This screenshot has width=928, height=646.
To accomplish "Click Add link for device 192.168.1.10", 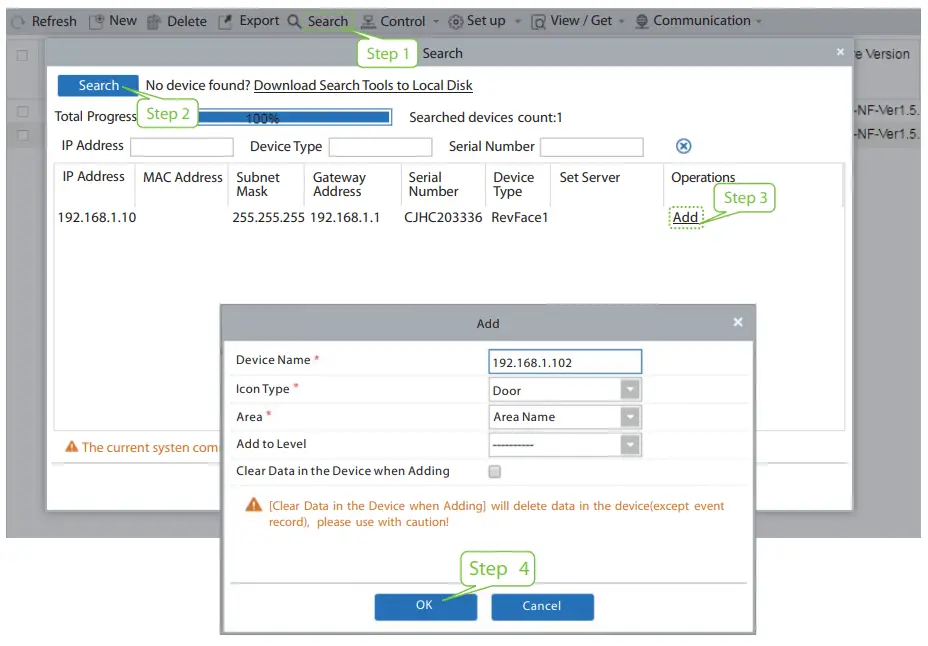I will (685, 218).
